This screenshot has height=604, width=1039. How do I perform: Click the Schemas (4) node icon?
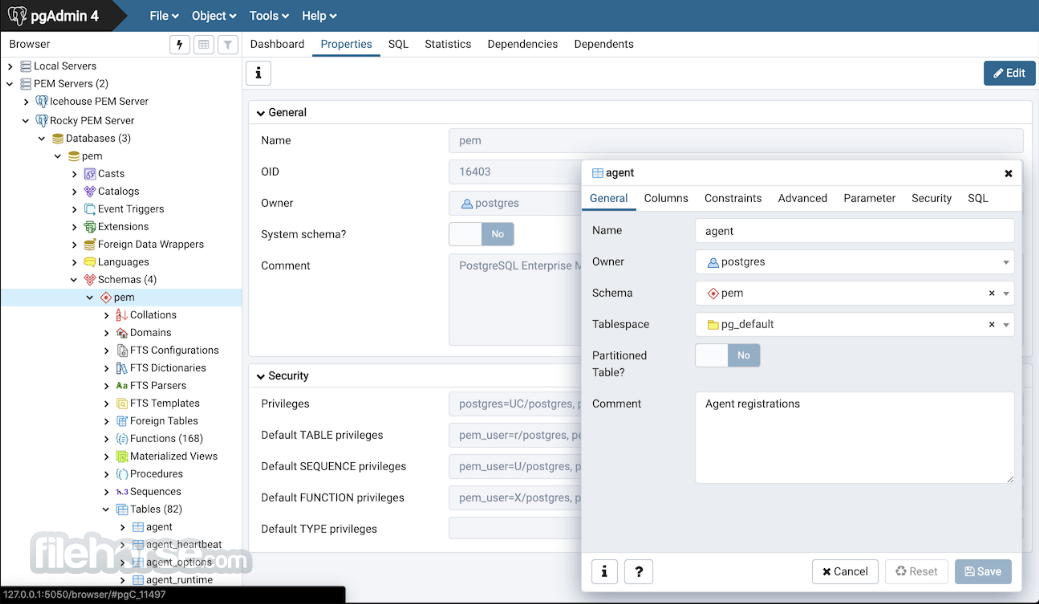coord(89,279)
